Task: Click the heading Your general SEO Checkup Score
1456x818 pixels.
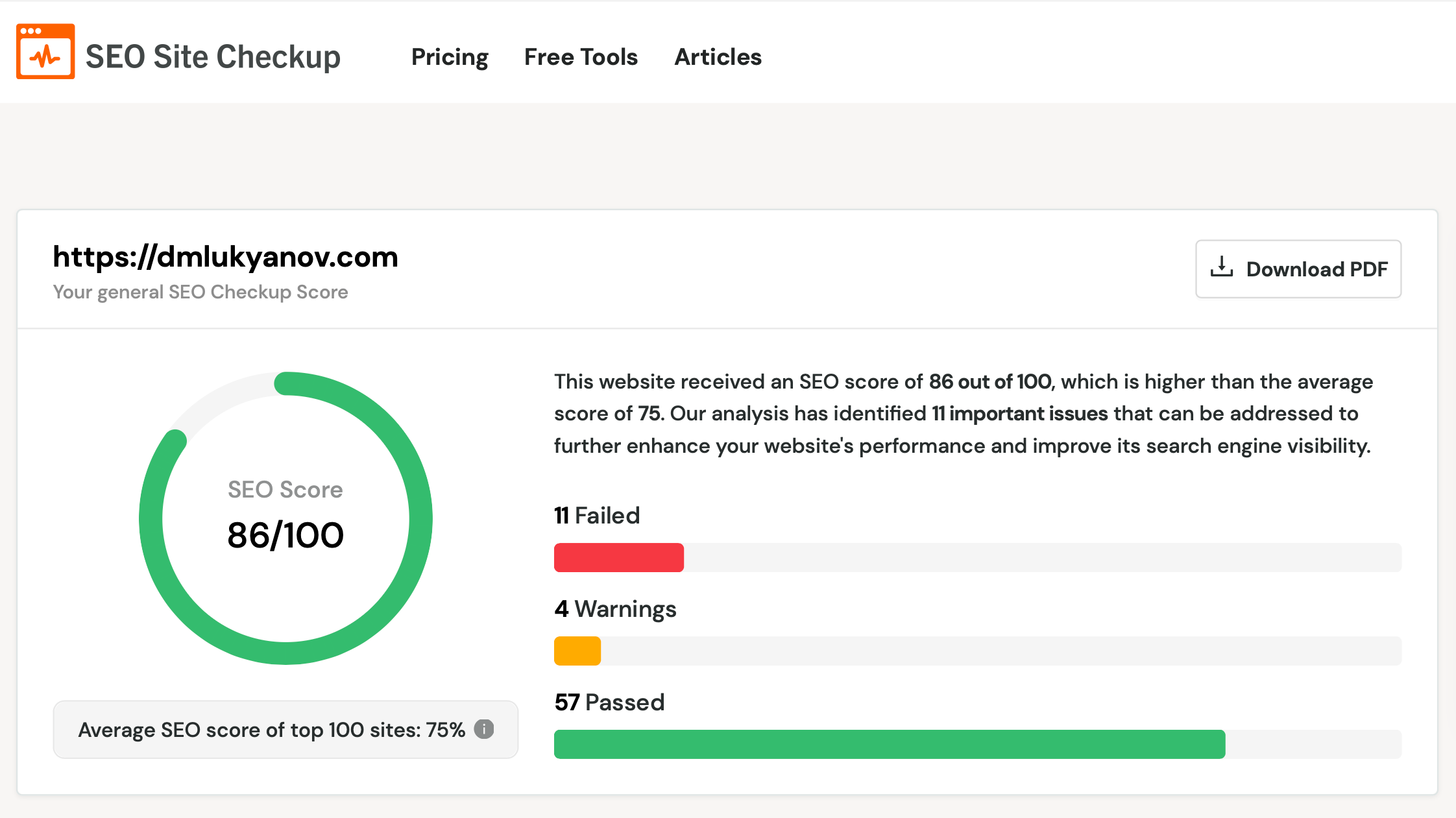Action: click(x=200, y=292)
